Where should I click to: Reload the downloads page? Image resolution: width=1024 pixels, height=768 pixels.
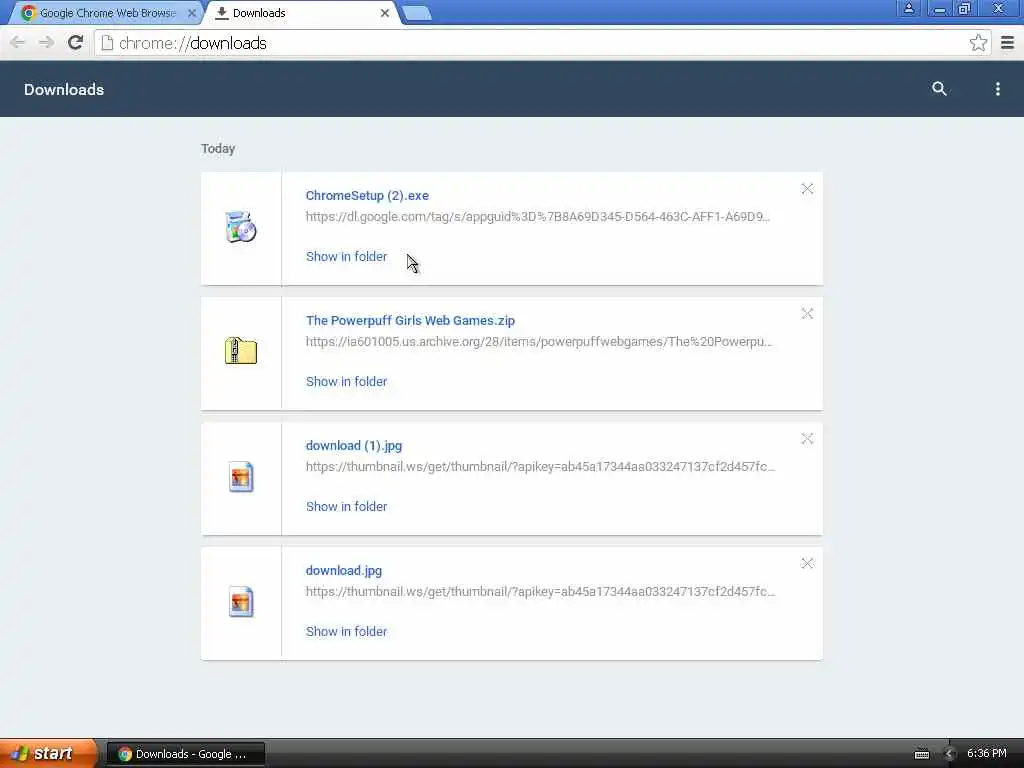click(x=75, y=43)
